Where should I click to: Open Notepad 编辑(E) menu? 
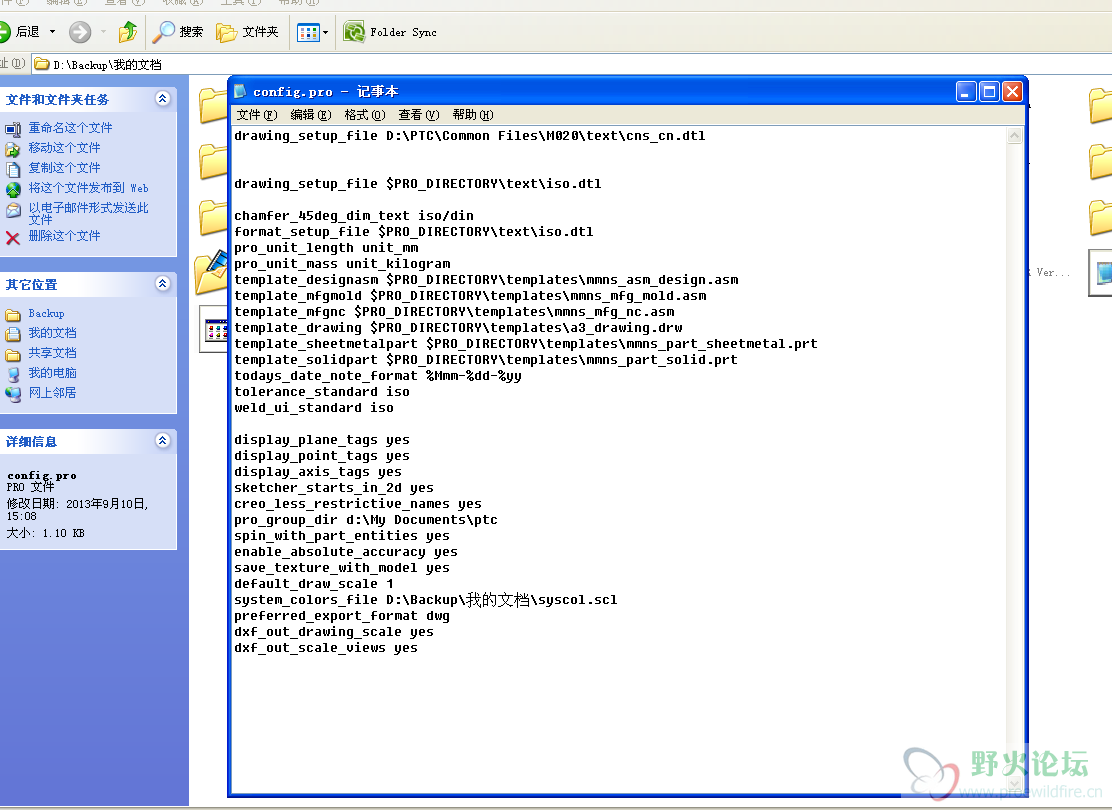pos(311,115)
